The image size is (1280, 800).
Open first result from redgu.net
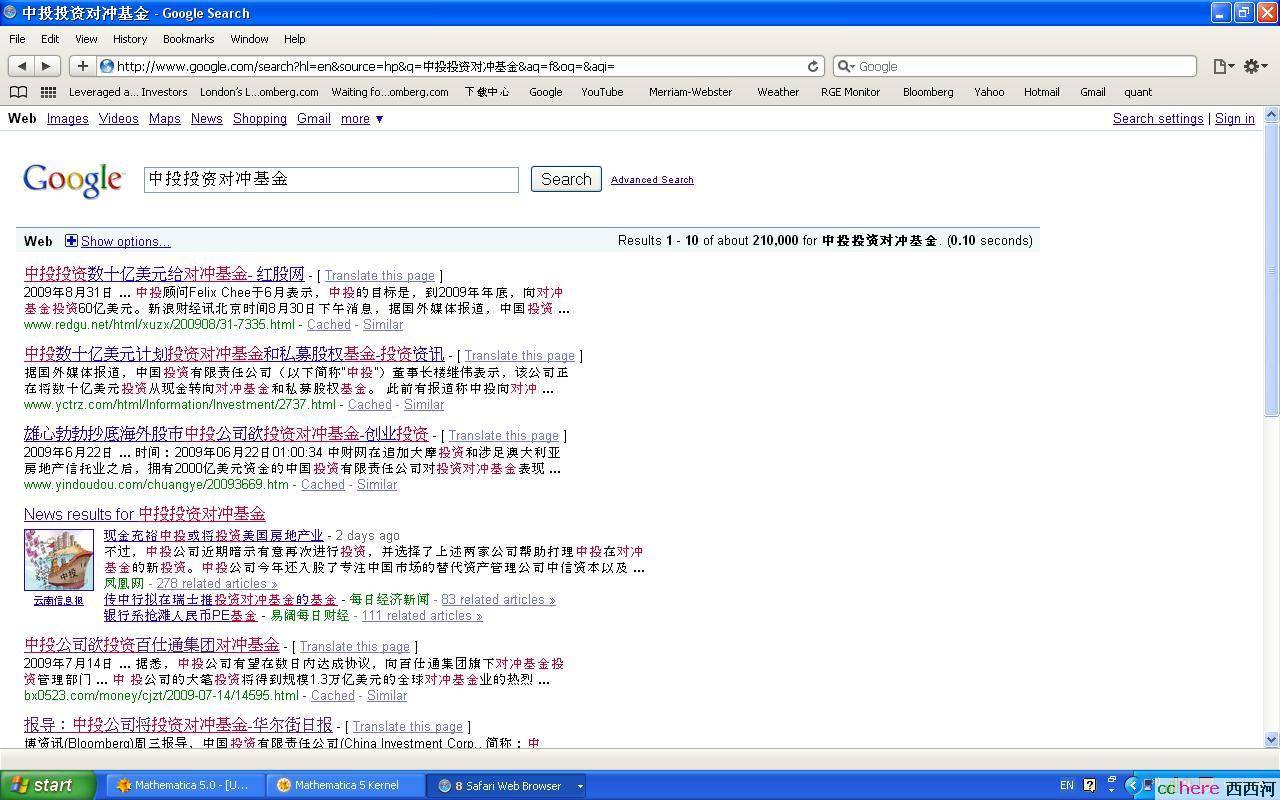click(164, 274)
